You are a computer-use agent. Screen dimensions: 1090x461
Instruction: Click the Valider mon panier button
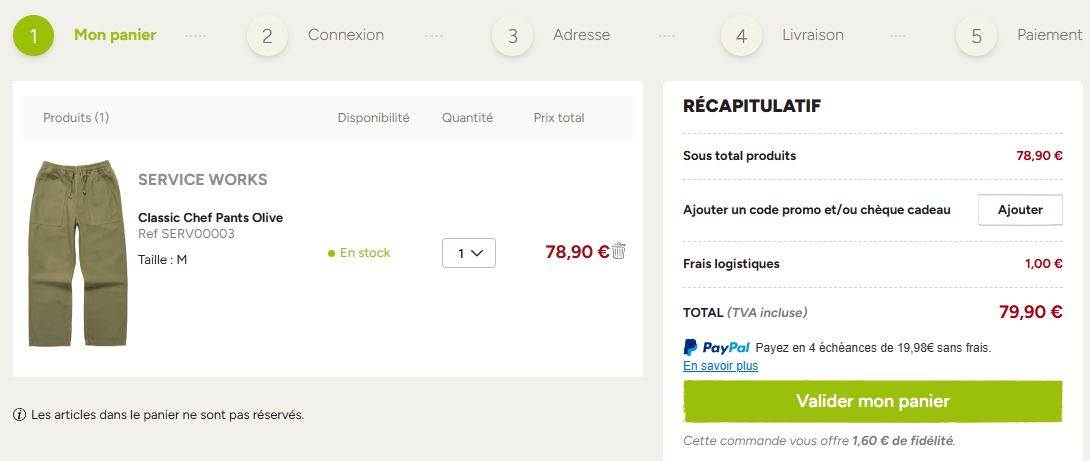coord(872,401)
